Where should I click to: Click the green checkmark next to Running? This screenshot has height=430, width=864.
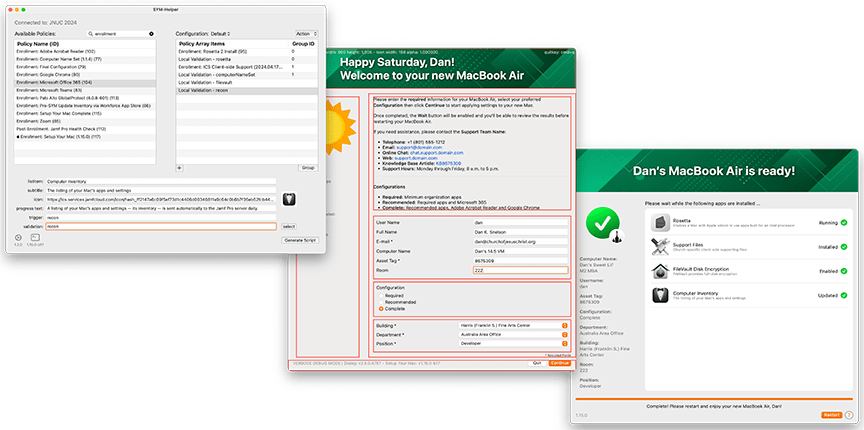pyautogui.click(x=844, y=223)
